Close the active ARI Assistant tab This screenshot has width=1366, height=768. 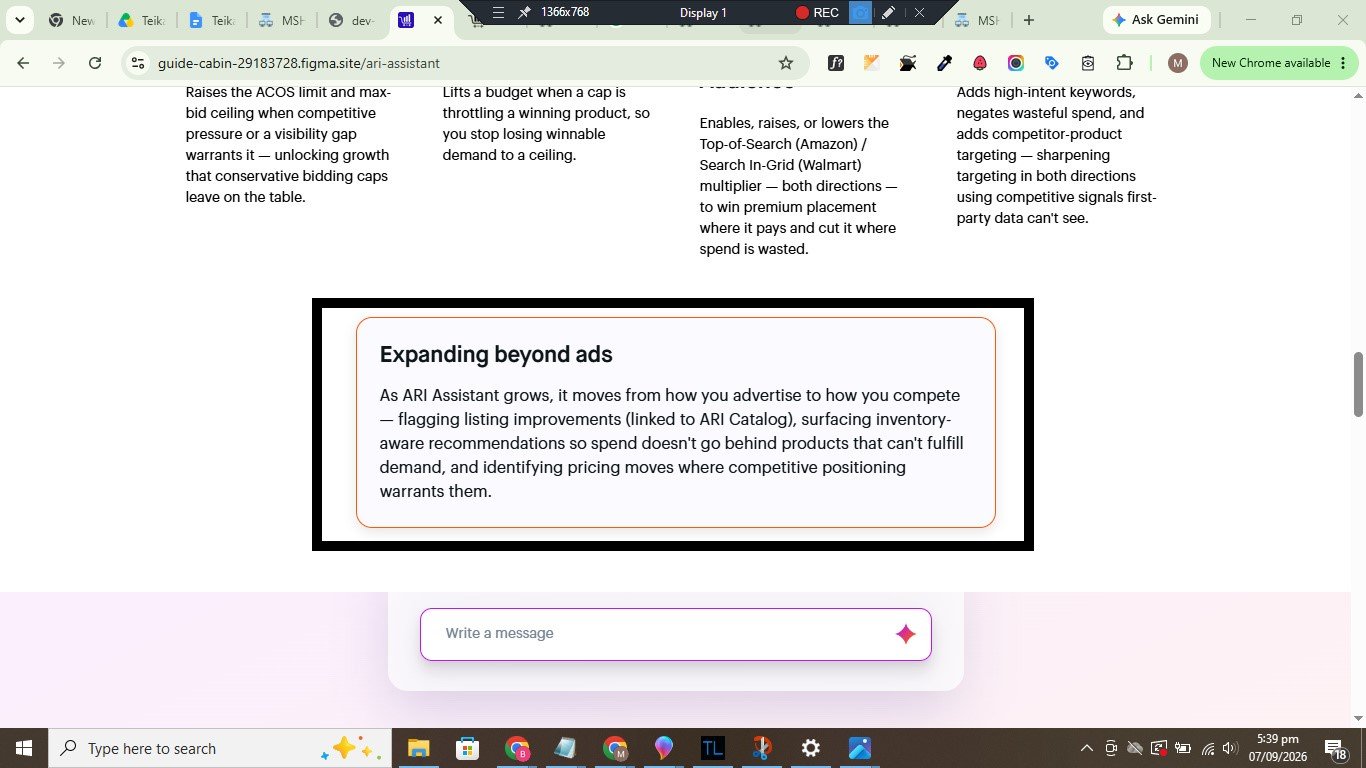click(x=438, y=20)
